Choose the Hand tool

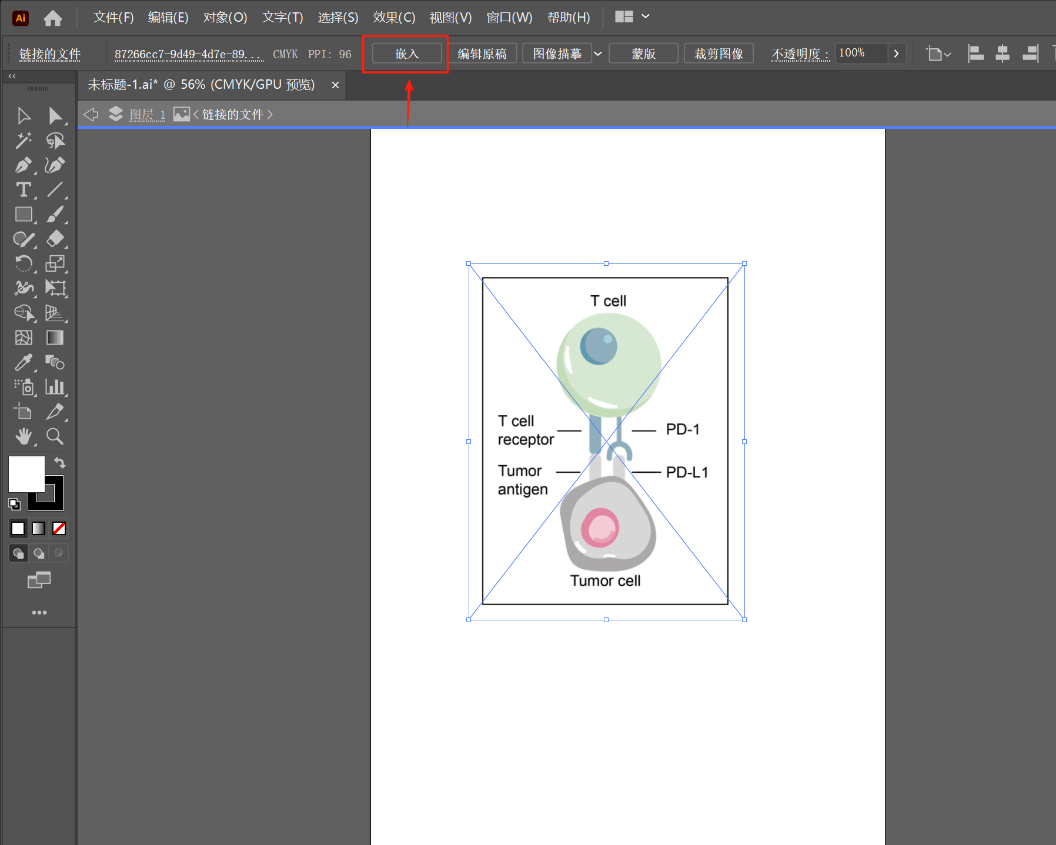(24, 436)
